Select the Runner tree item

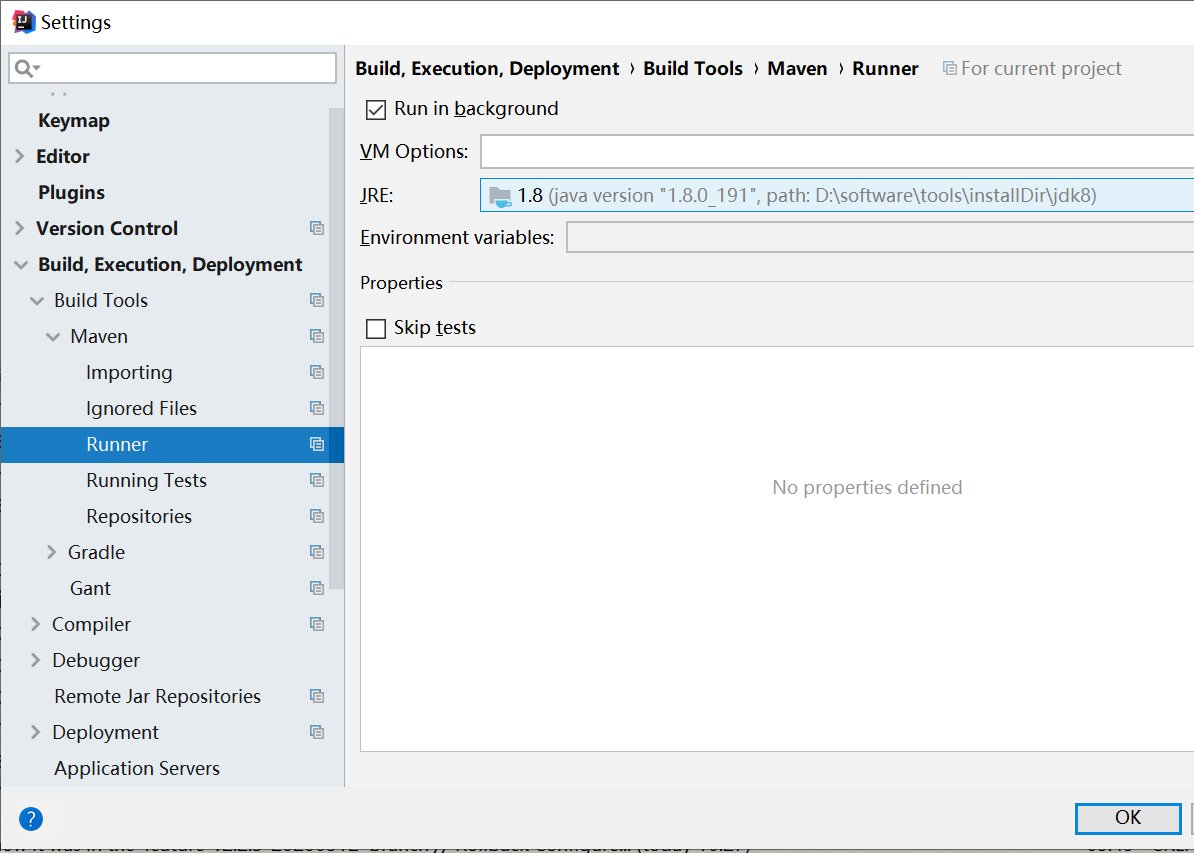tap(172, 445)
